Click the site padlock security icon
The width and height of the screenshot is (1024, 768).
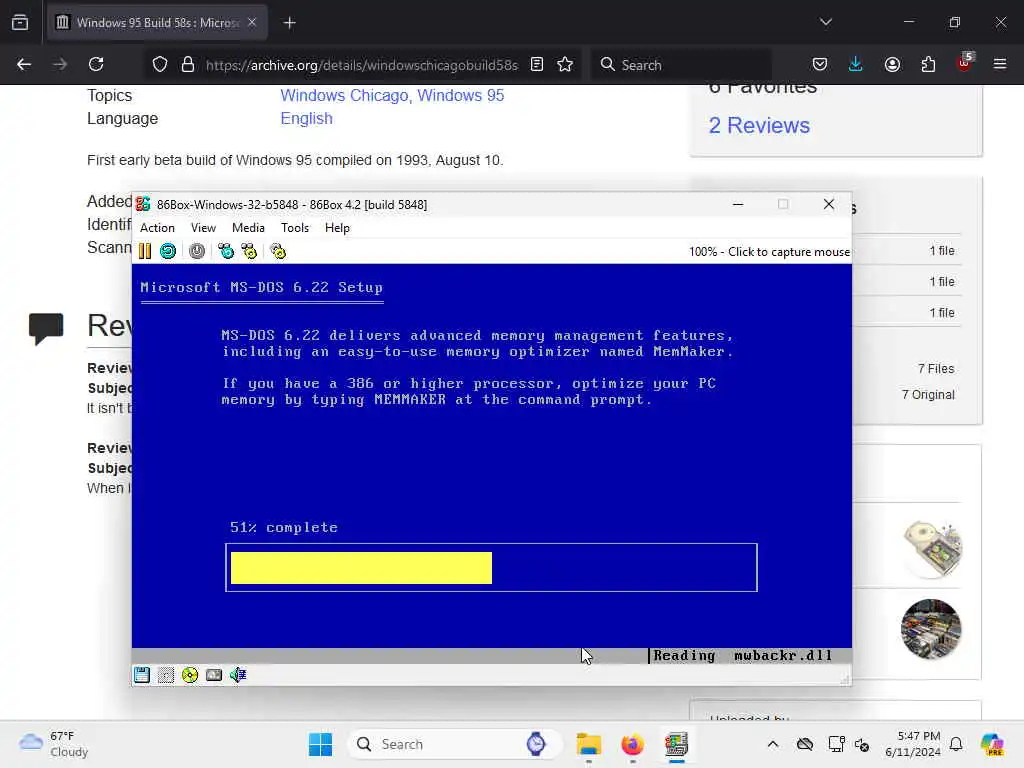[188, 65]
